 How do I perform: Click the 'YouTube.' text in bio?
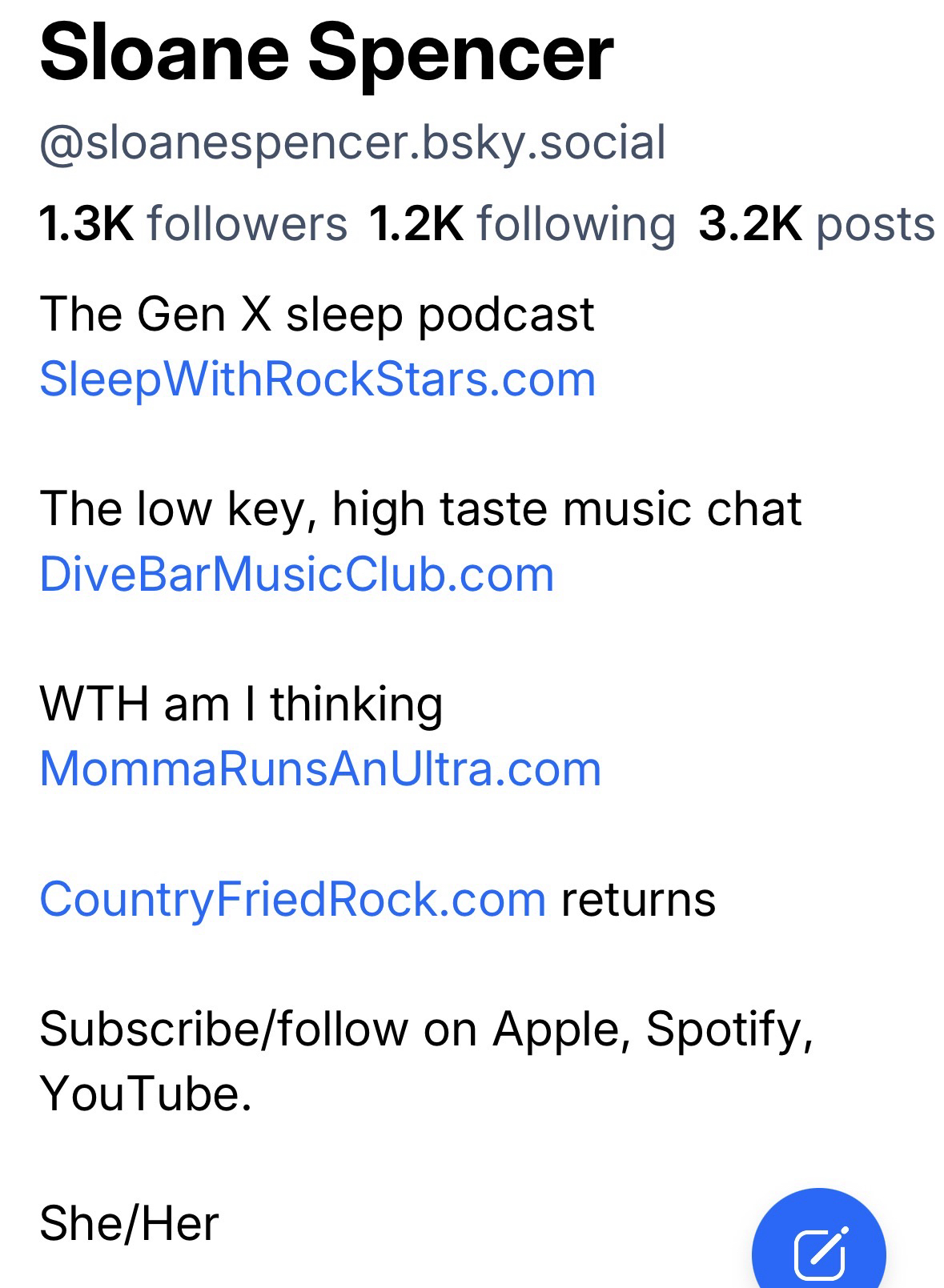(146, 1093)
